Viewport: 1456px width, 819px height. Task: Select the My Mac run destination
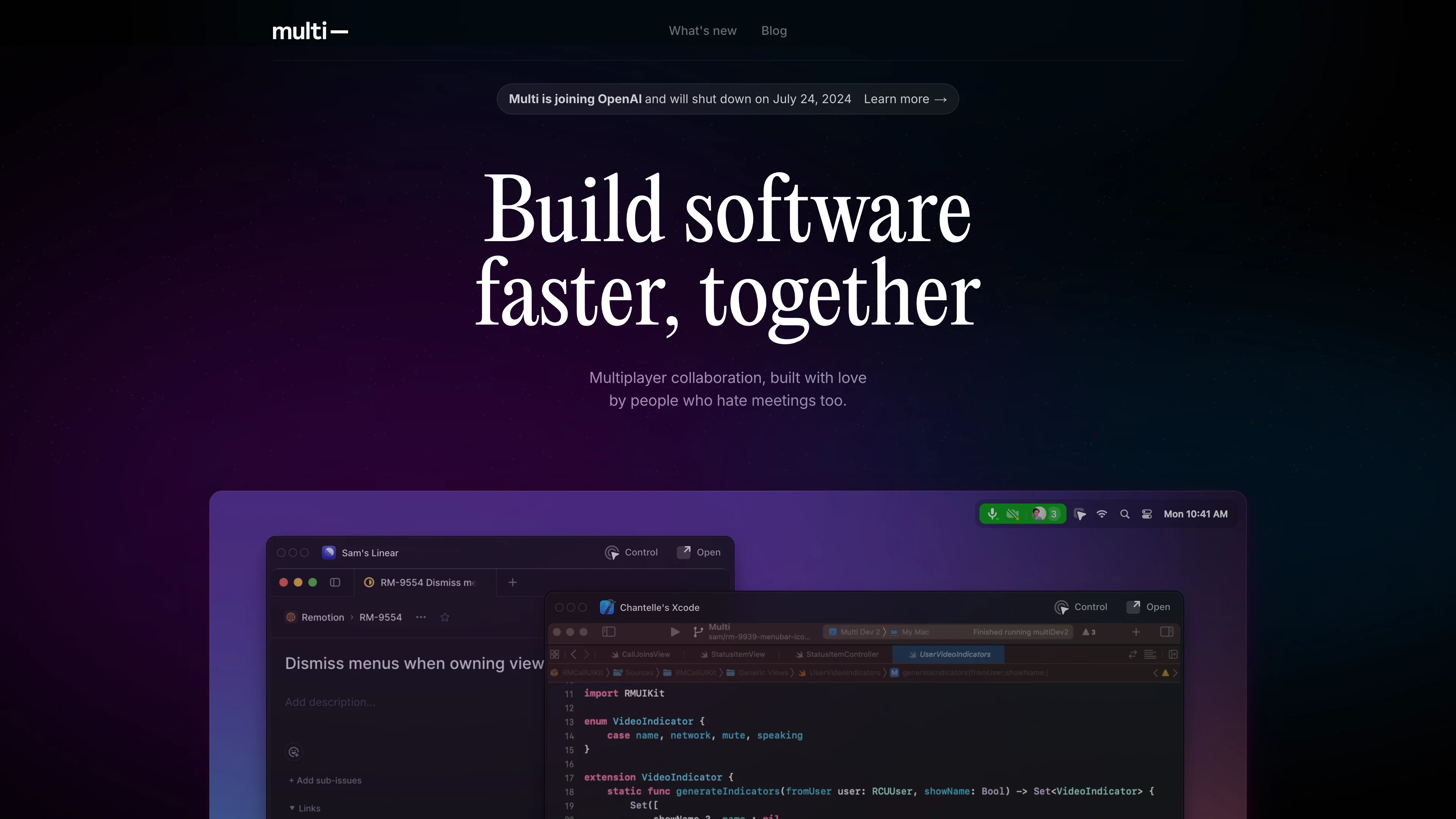pyautogui.click(x=910, y=632)
